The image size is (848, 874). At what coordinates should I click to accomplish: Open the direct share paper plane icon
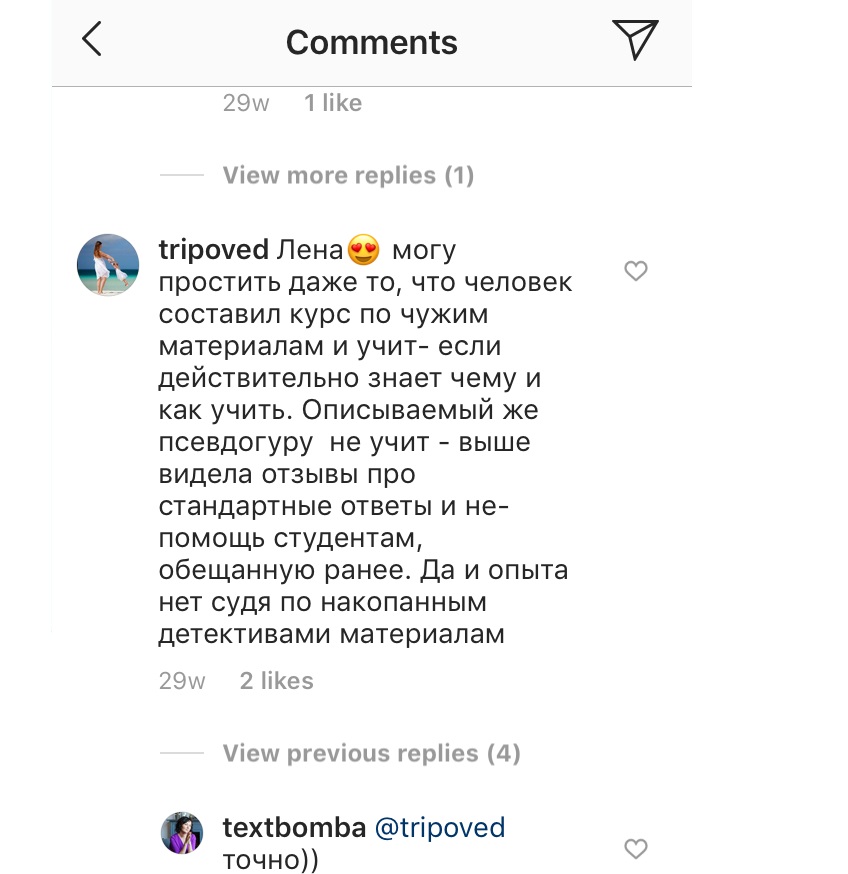pos(634,41)
